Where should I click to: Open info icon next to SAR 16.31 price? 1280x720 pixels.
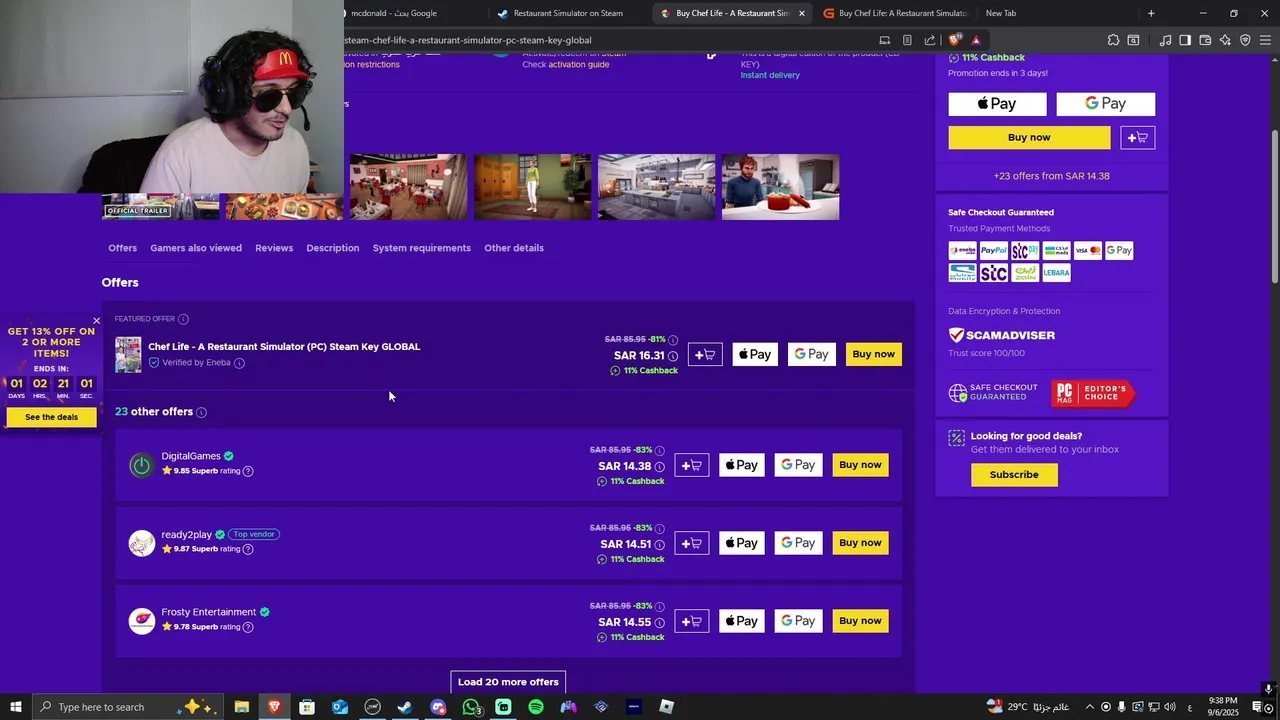coord(672,356)
